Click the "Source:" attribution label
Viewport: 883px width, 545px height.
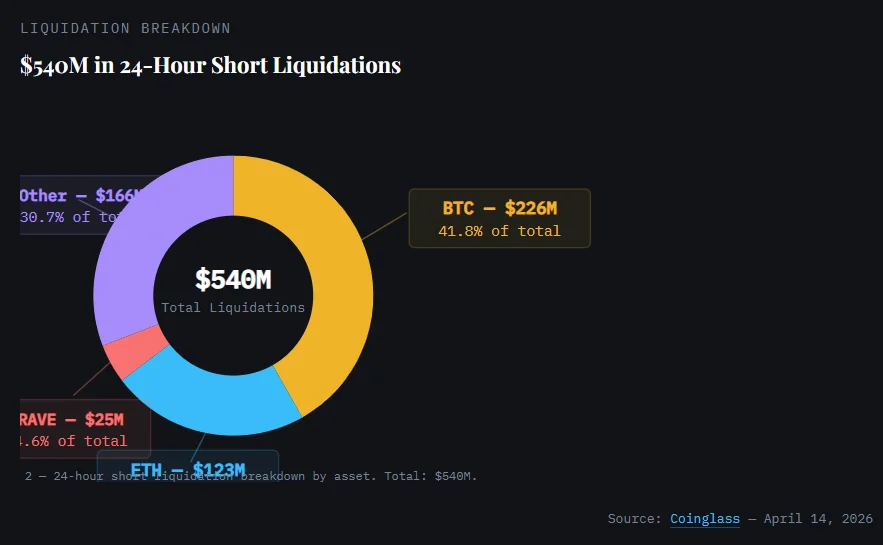click(634, 519)
